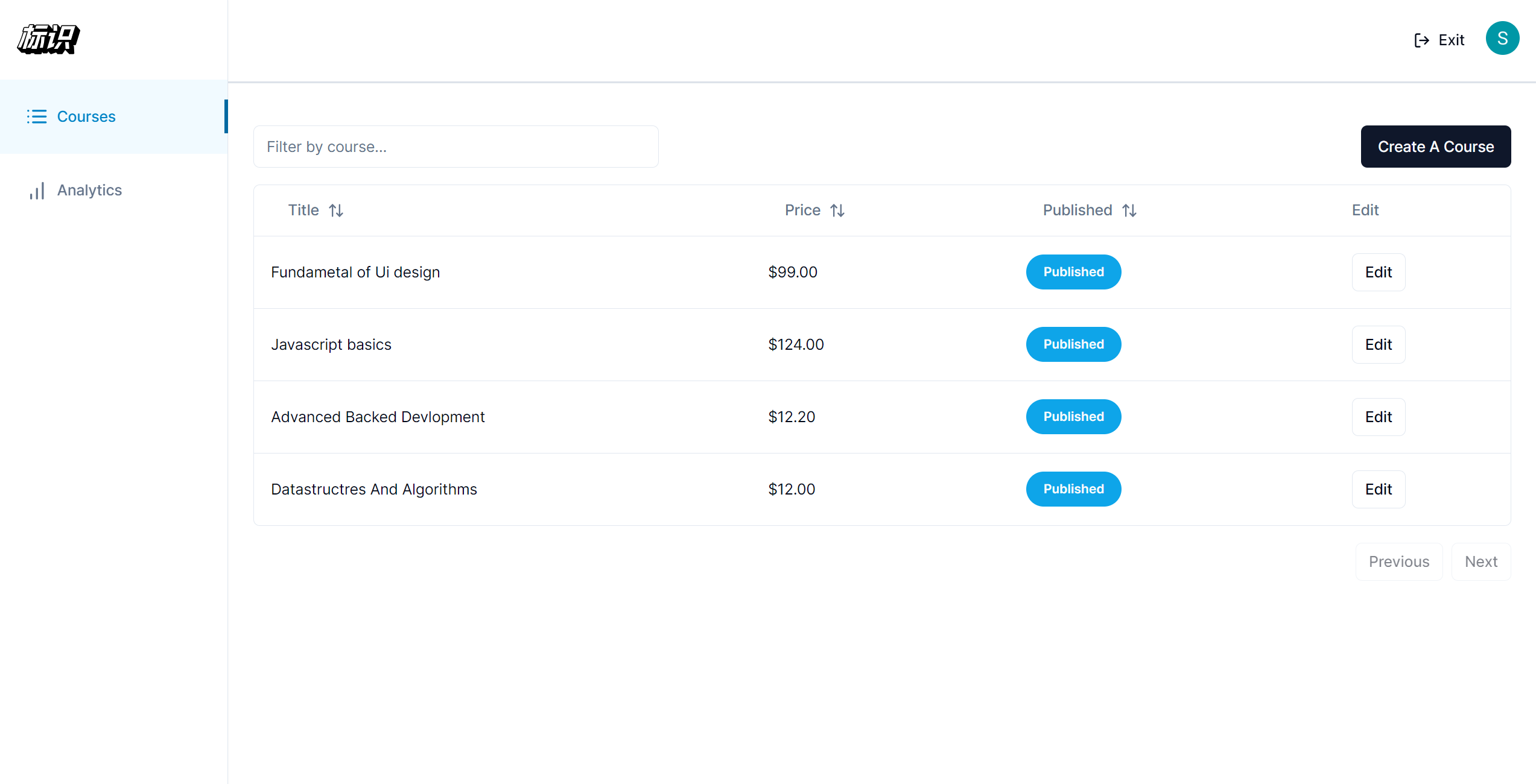Open the Analytics sidebar item
The height and width of the screenshot is (784, 1536).
89,191
